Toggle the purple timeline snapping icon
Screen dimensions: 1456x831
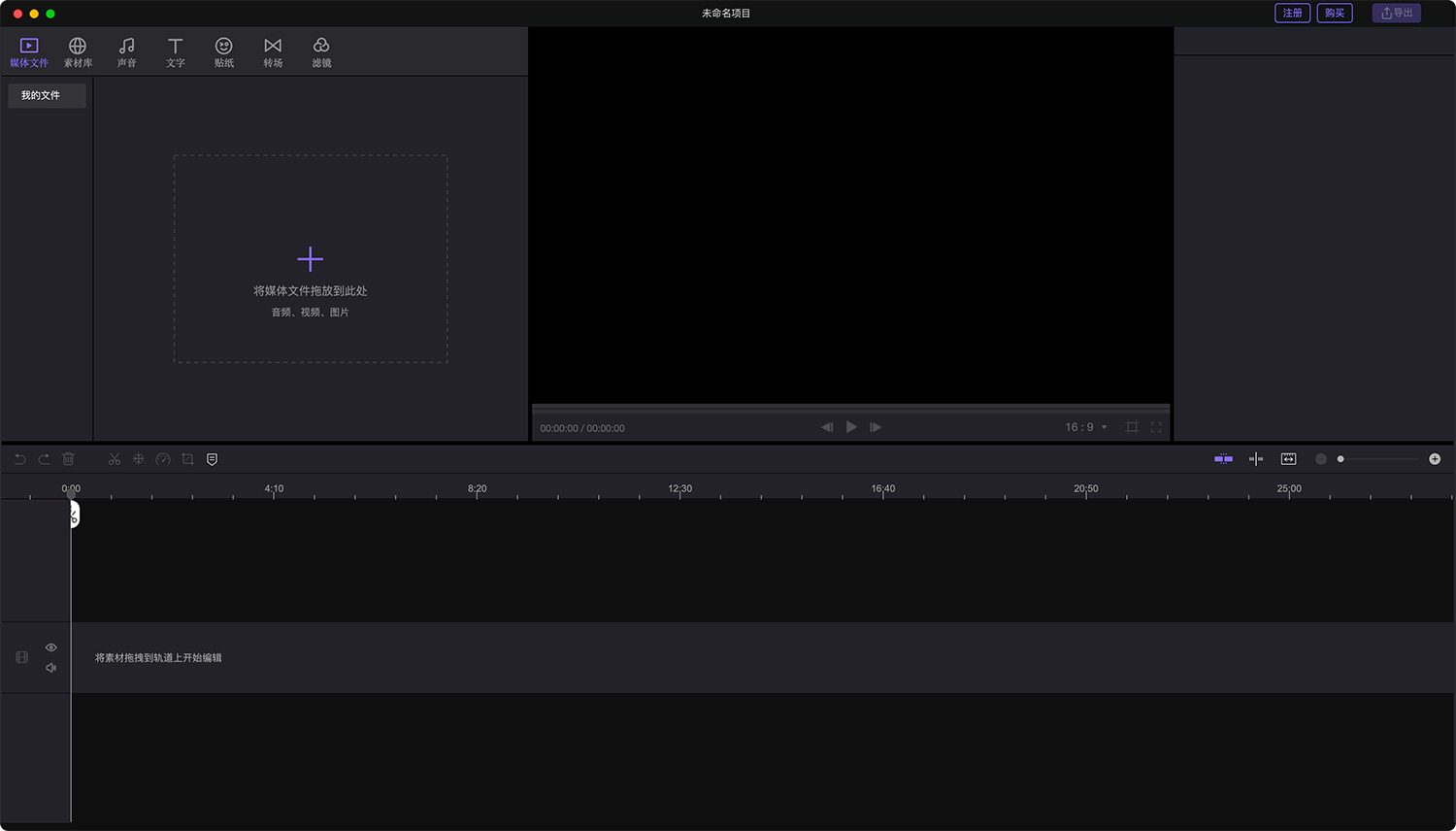click(x=1223, y=459)
